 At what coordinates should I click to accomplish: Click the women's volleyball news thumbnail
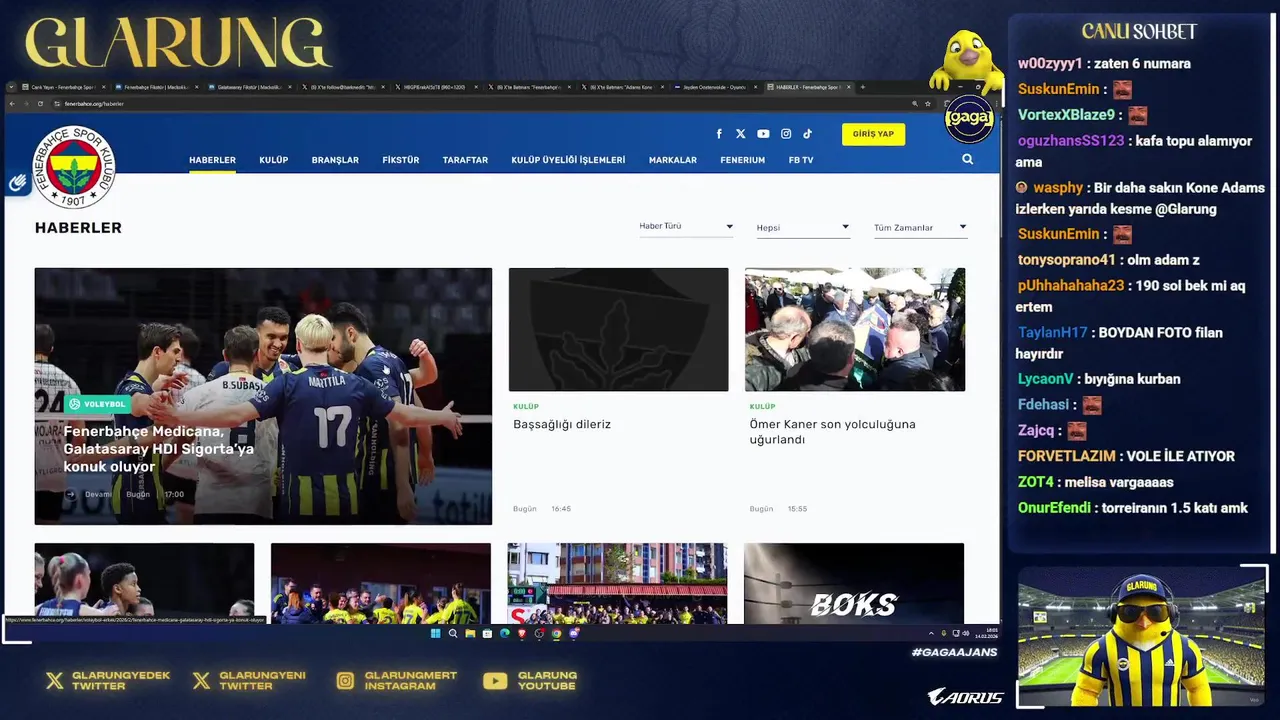(x=144, y=583)
